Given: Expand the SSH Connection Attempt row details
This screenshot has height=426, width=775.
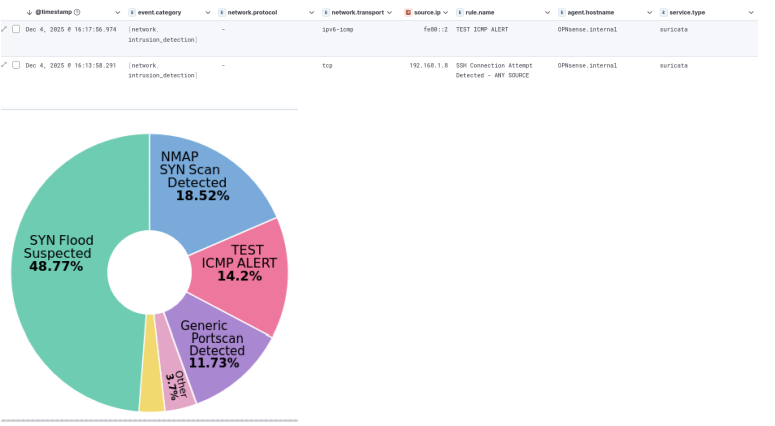Looking at the screenshot, I should 4,65.
